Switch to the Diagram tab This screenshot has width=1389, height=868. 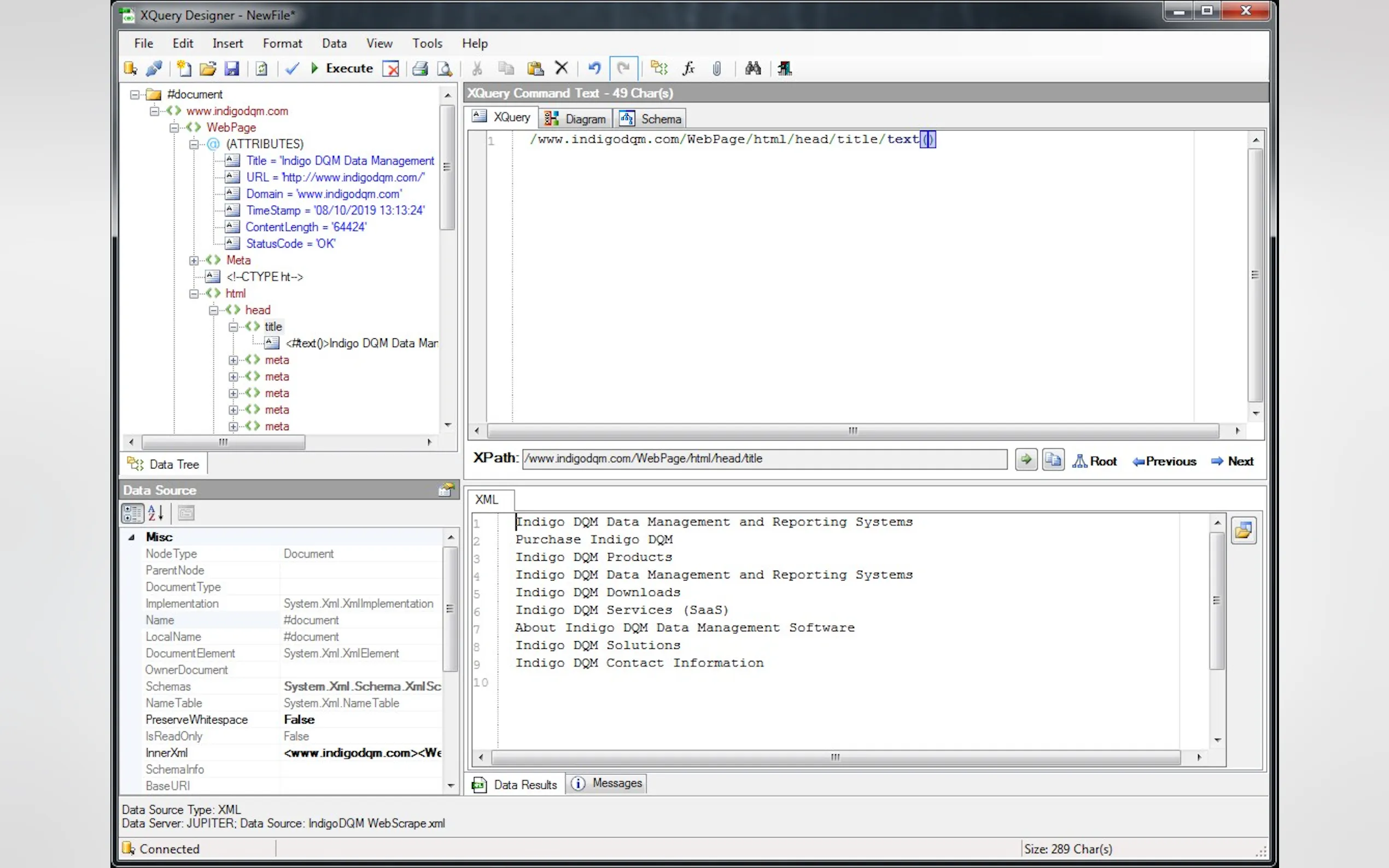click(576, 119)
